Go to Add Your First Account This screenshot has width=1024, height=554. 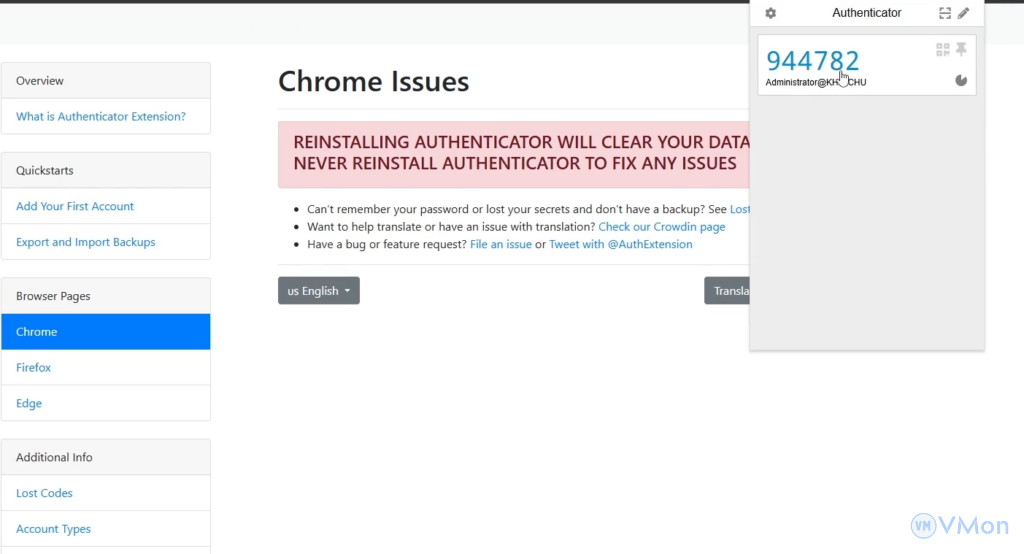(75, 207)
